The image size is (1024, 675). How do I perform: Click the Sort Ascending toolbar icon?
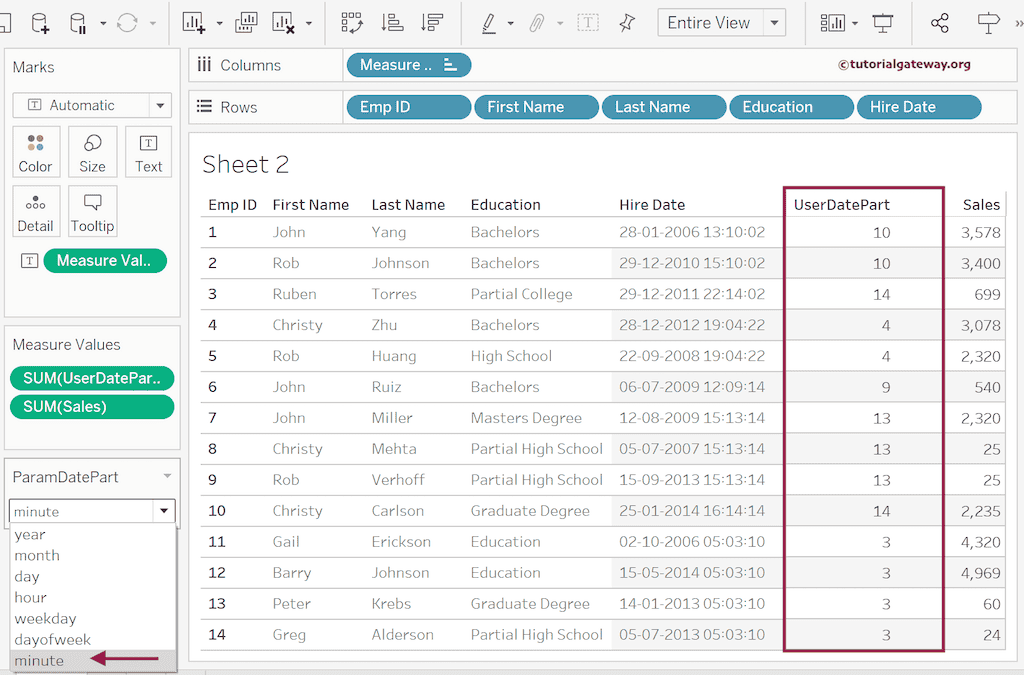click(394, 23)
